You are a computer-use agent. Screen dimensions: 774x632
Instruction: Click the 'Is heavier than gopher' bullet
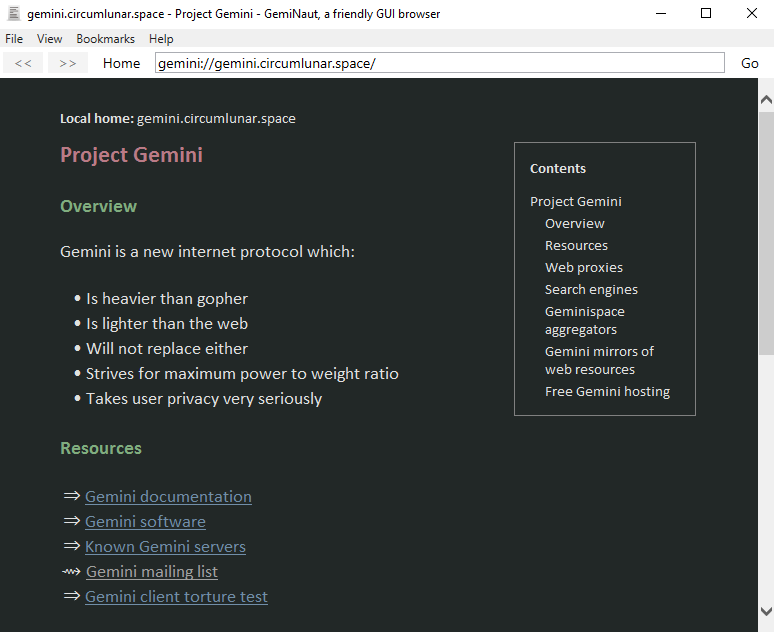coord(167,299)
